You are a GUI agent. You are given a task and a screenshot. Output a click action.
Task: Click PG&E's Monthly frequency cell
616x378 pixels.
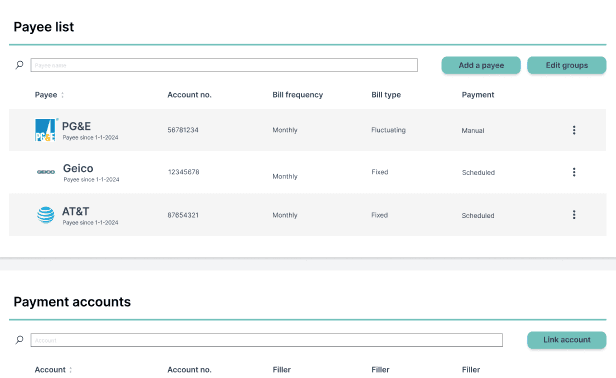(x=285, y=130)
